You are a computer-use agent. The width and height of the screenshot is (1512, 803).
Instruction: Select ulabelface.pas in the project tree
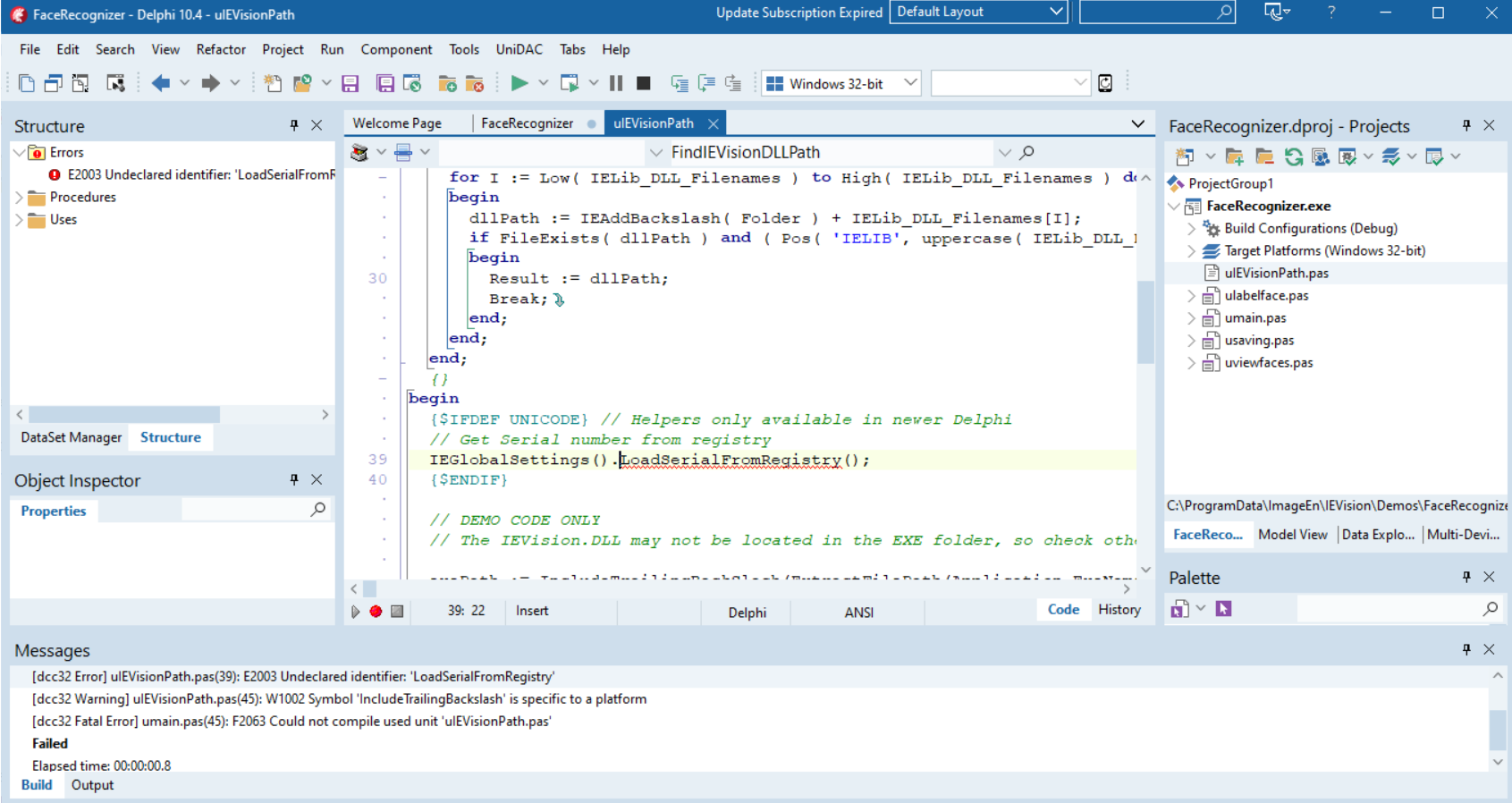(x=1266, y=296)
